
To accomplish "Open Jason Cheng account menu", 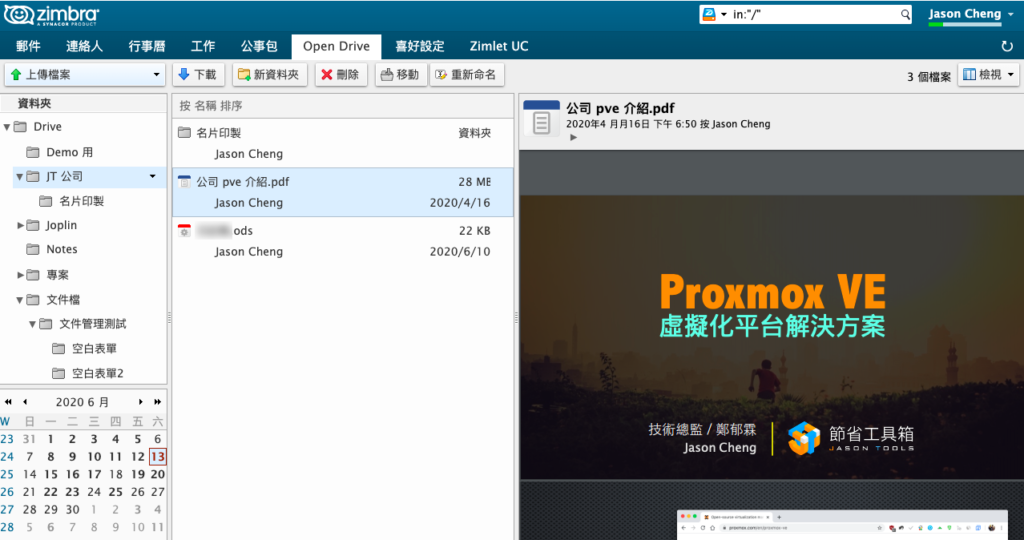I will click(x=968, y=14).
